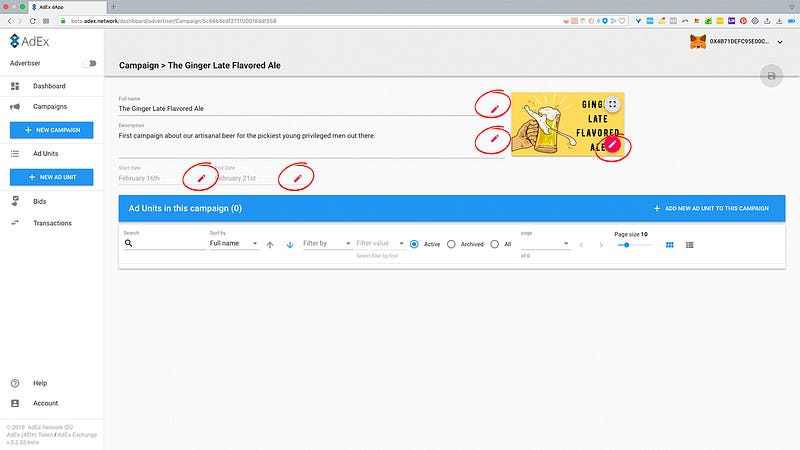The image size is (800, 450).
Task: Select the Archived radio button
Action: coord(451,244)
